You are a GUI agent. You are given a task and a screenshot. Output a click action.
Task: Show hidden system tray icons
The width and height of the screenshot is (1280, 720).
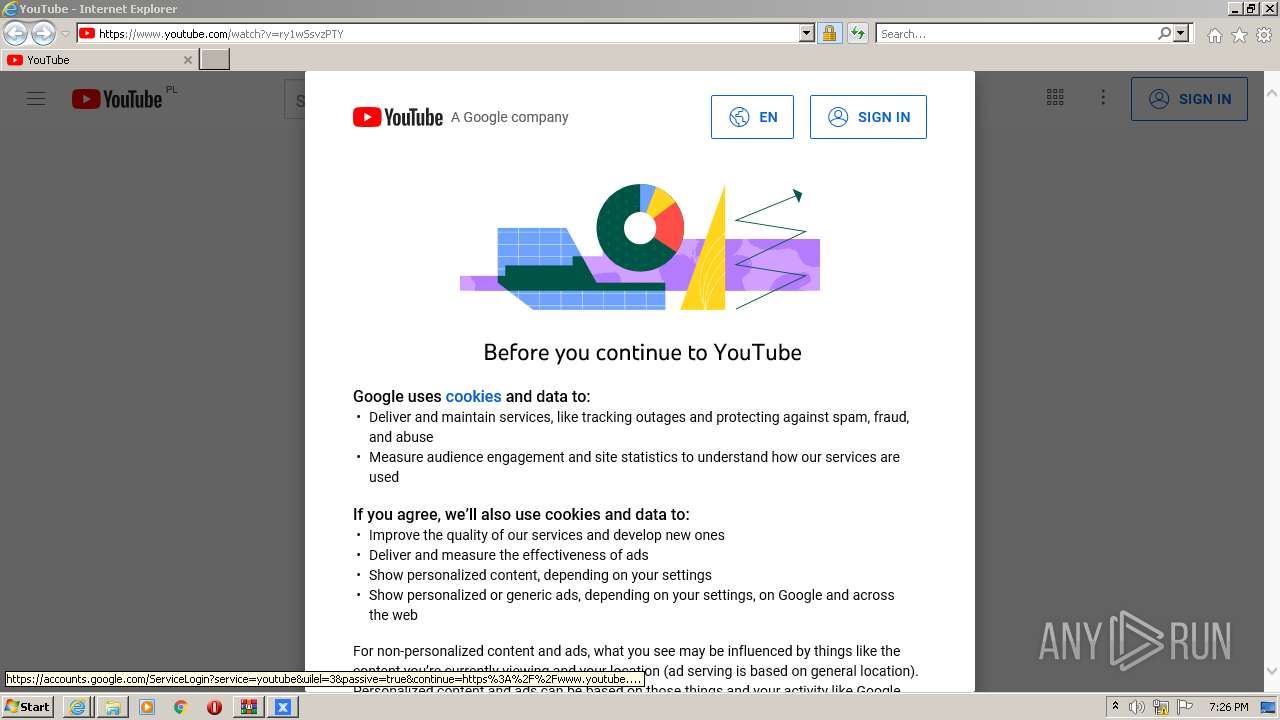click(1115, 707)
